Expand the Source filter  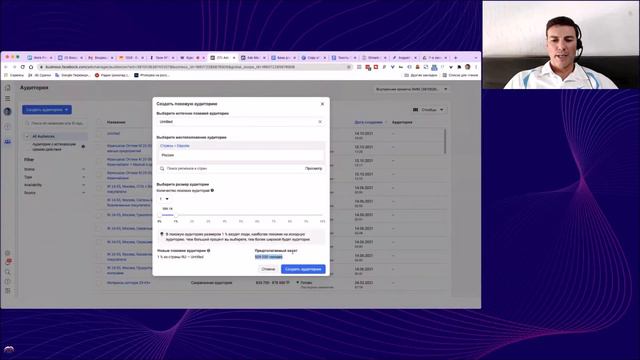tap(54, 193)
